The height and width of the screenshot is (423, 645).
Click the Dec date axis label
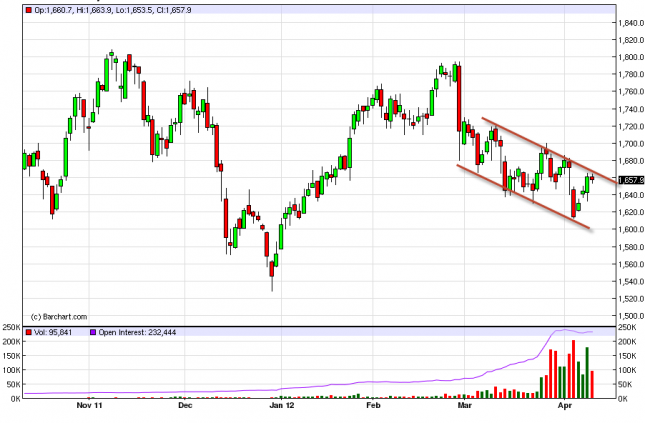pyautogui.click(x=185, y=405)
